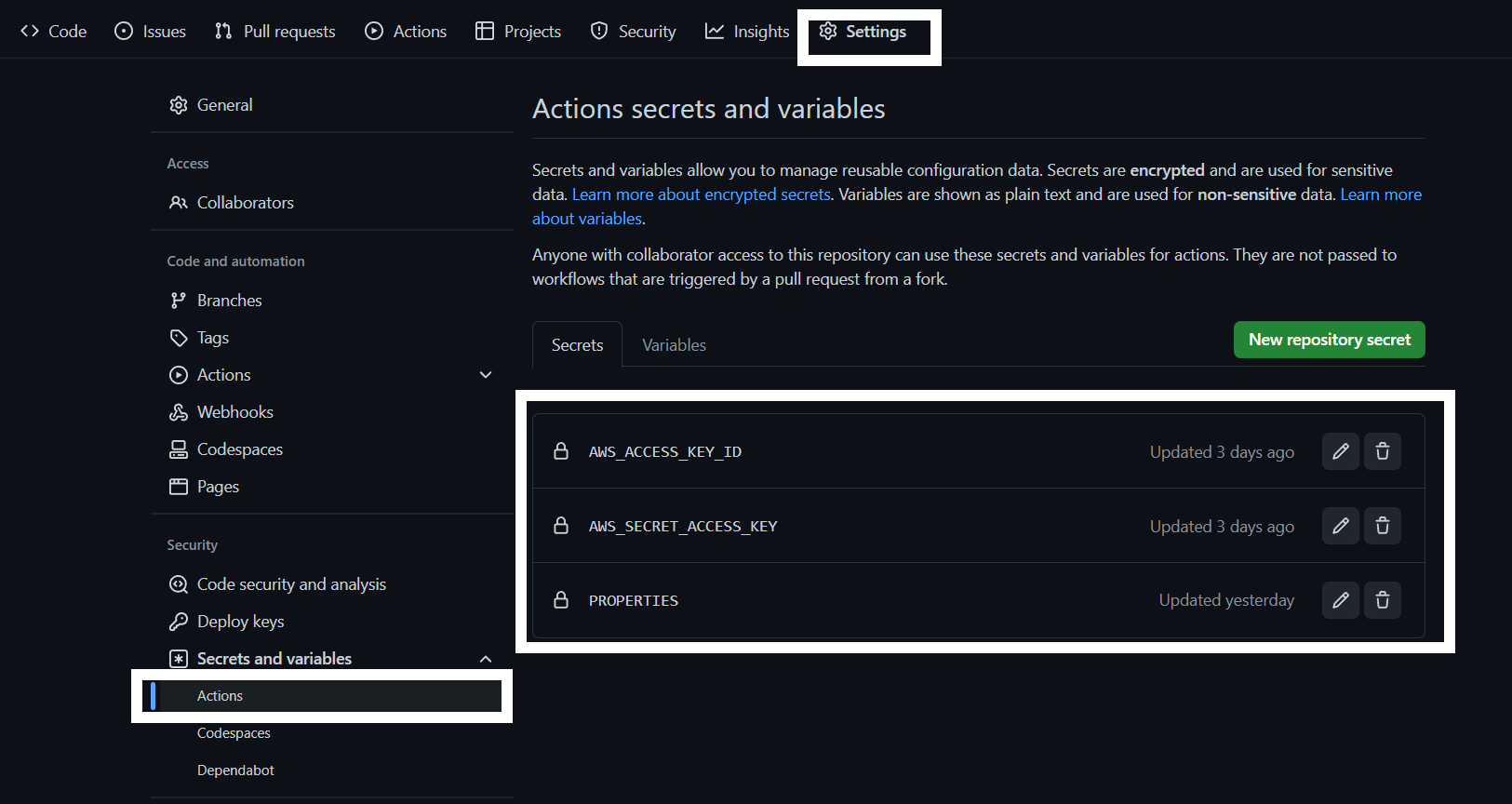
Task: Open the Security tab in top nav
Action: pyautogui.click(x=634, y=31)
